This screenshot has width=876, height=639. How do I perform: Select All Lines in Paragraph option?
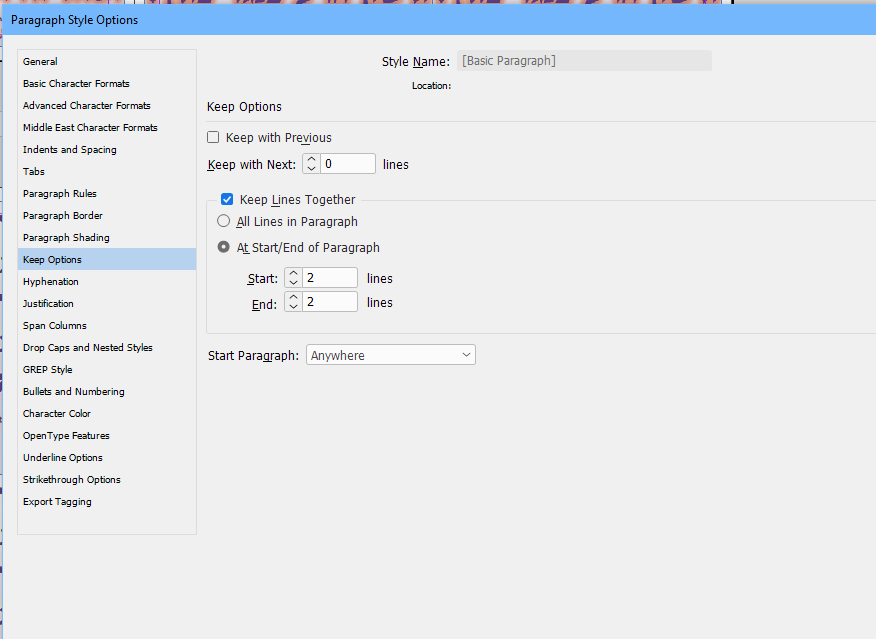[x=223, y=221]
